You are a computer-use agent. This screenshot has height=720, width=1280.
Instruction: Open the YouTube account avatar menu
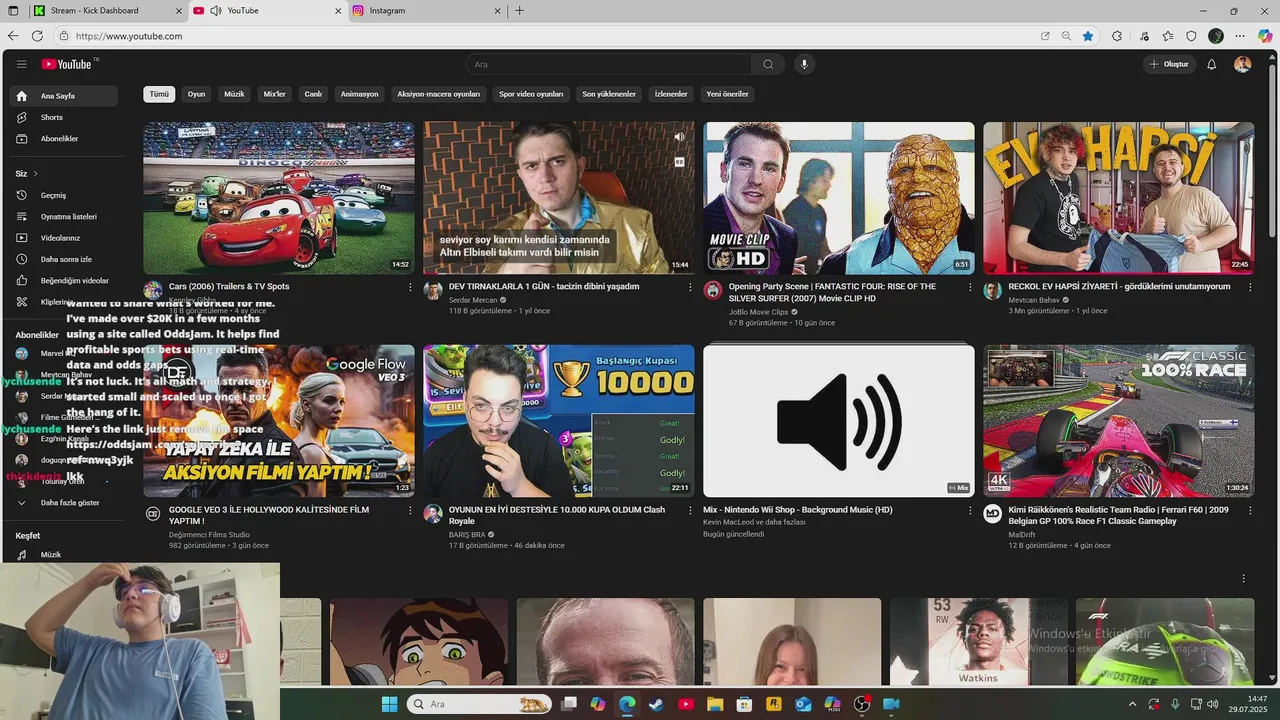(1242, 64)
